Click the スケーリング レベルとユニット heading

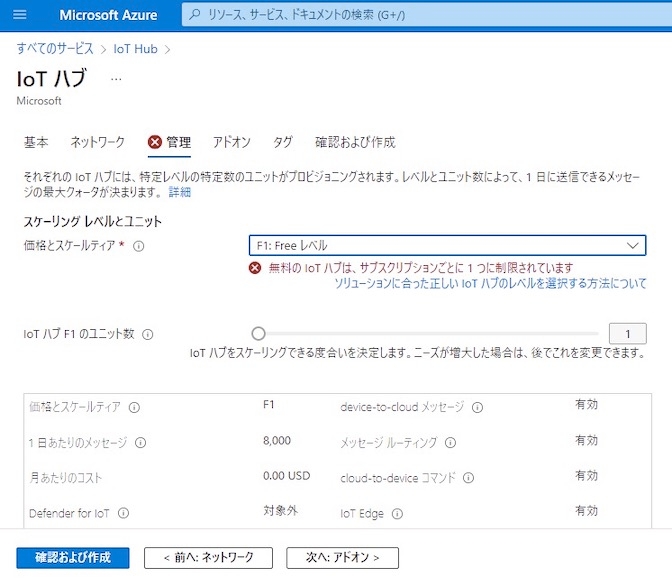(93, 222)
